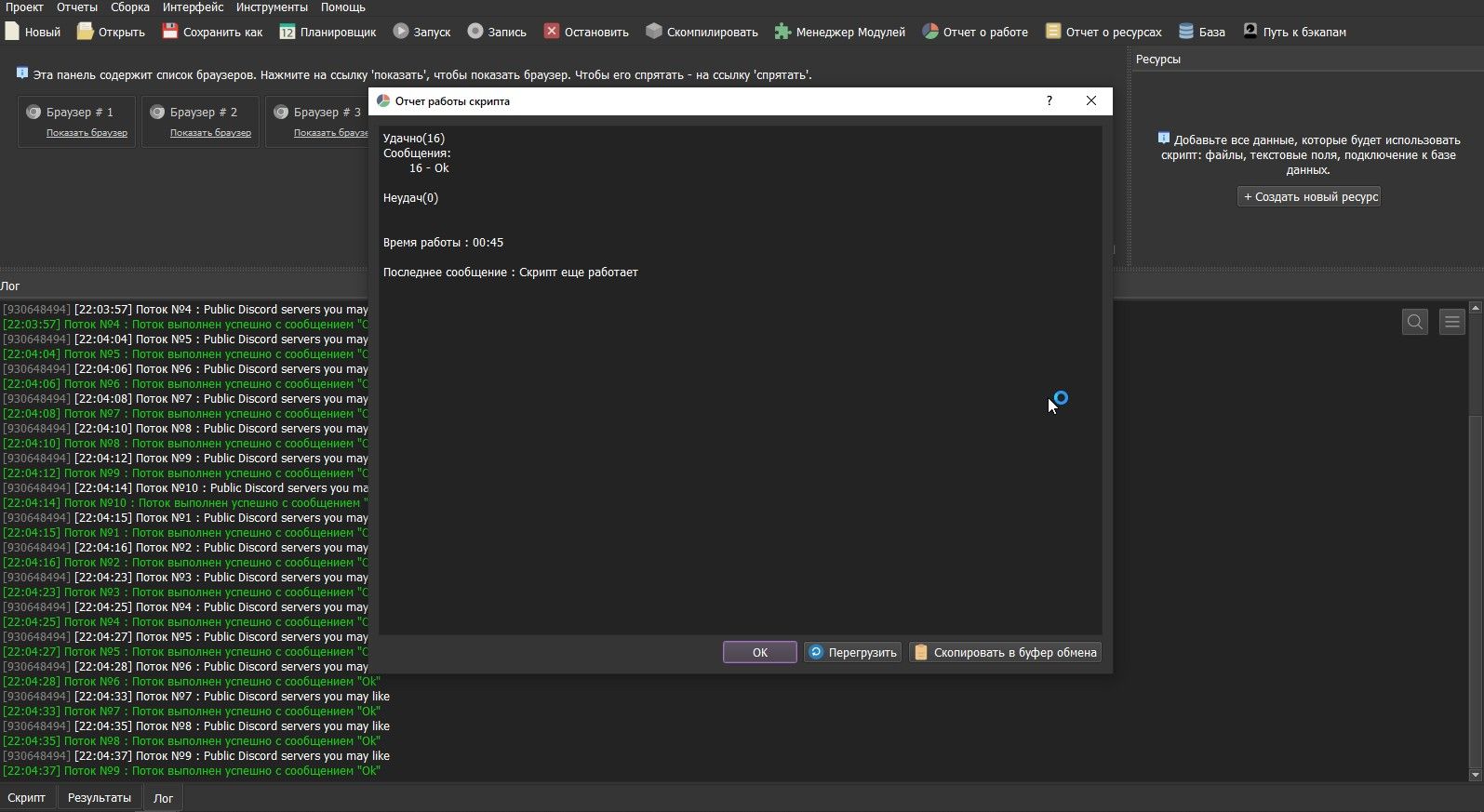This screenshot has height=812, width=1484.
Task: Click the search icon in log panel
Action: [x=1414, y=322]
